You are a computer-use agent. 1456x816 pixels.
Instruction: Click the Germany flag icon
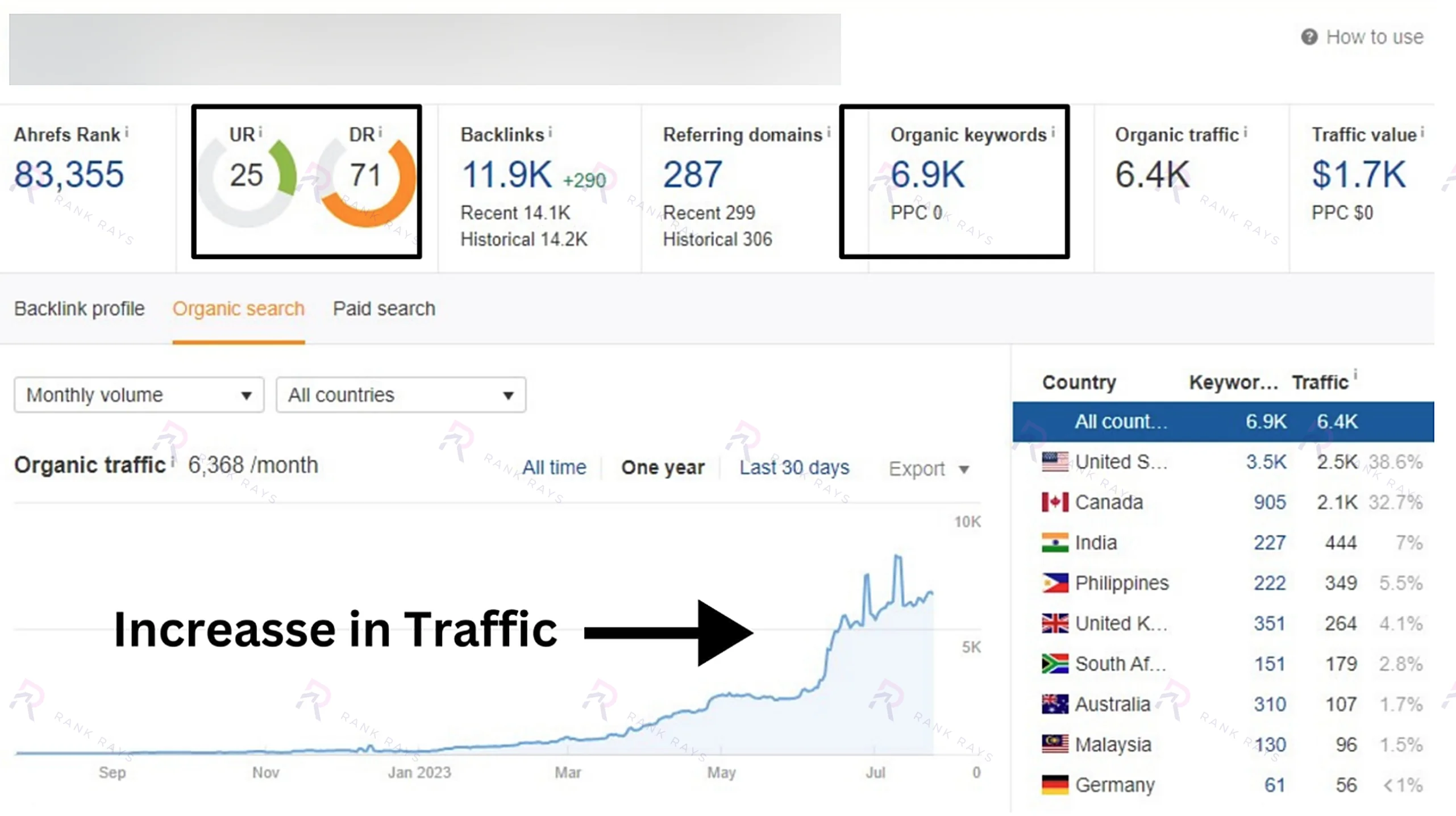pos(1055,785)
